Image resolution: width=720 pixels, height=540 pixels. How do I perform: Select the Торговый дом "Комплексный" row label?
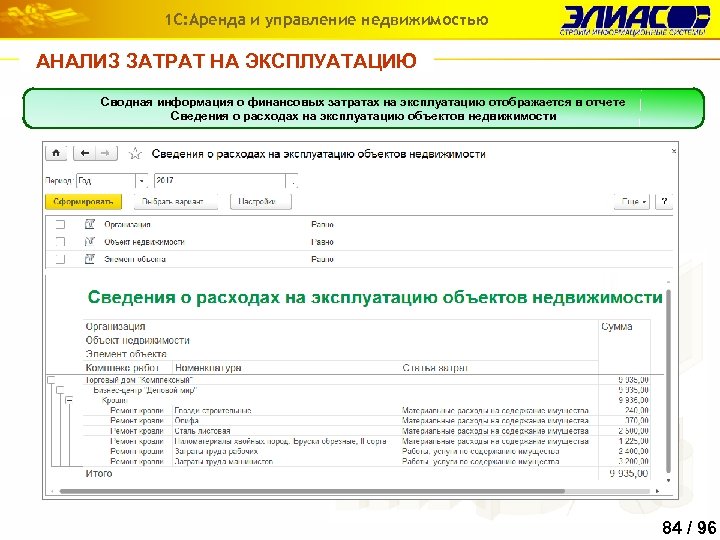click(x=140, y=380)
